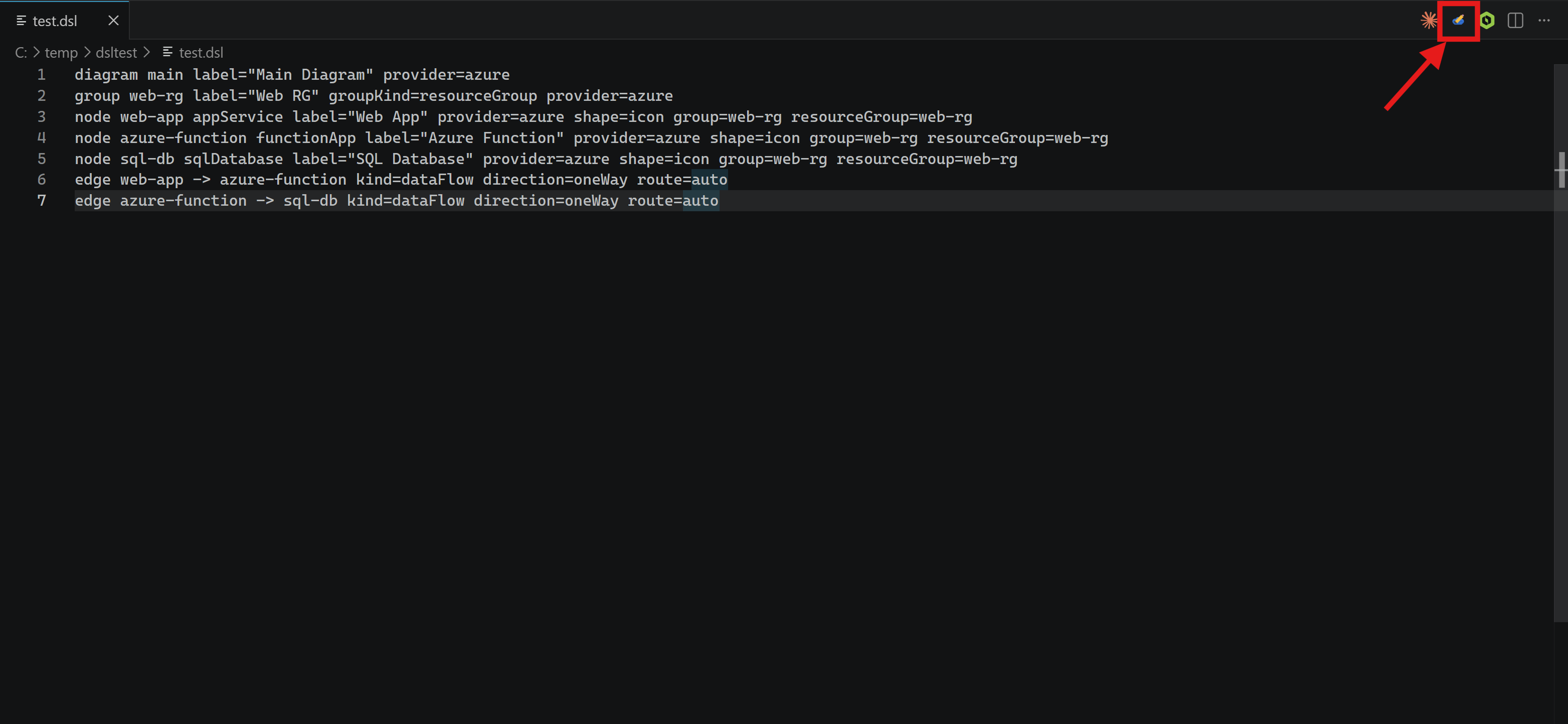Click line number 7 in gutter
The width and height of the screenshot is (1568, 724).
[42, 201]
